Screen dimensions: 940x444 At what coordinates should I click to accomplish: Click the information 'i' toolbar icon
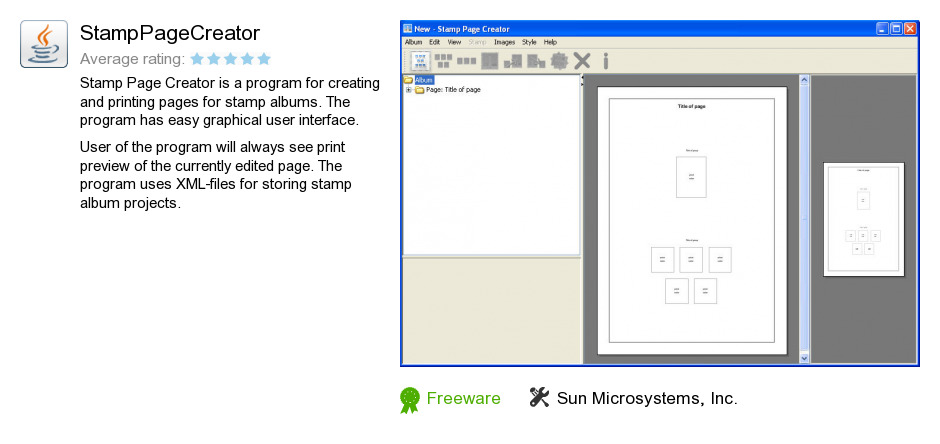[x=605, y=61]
